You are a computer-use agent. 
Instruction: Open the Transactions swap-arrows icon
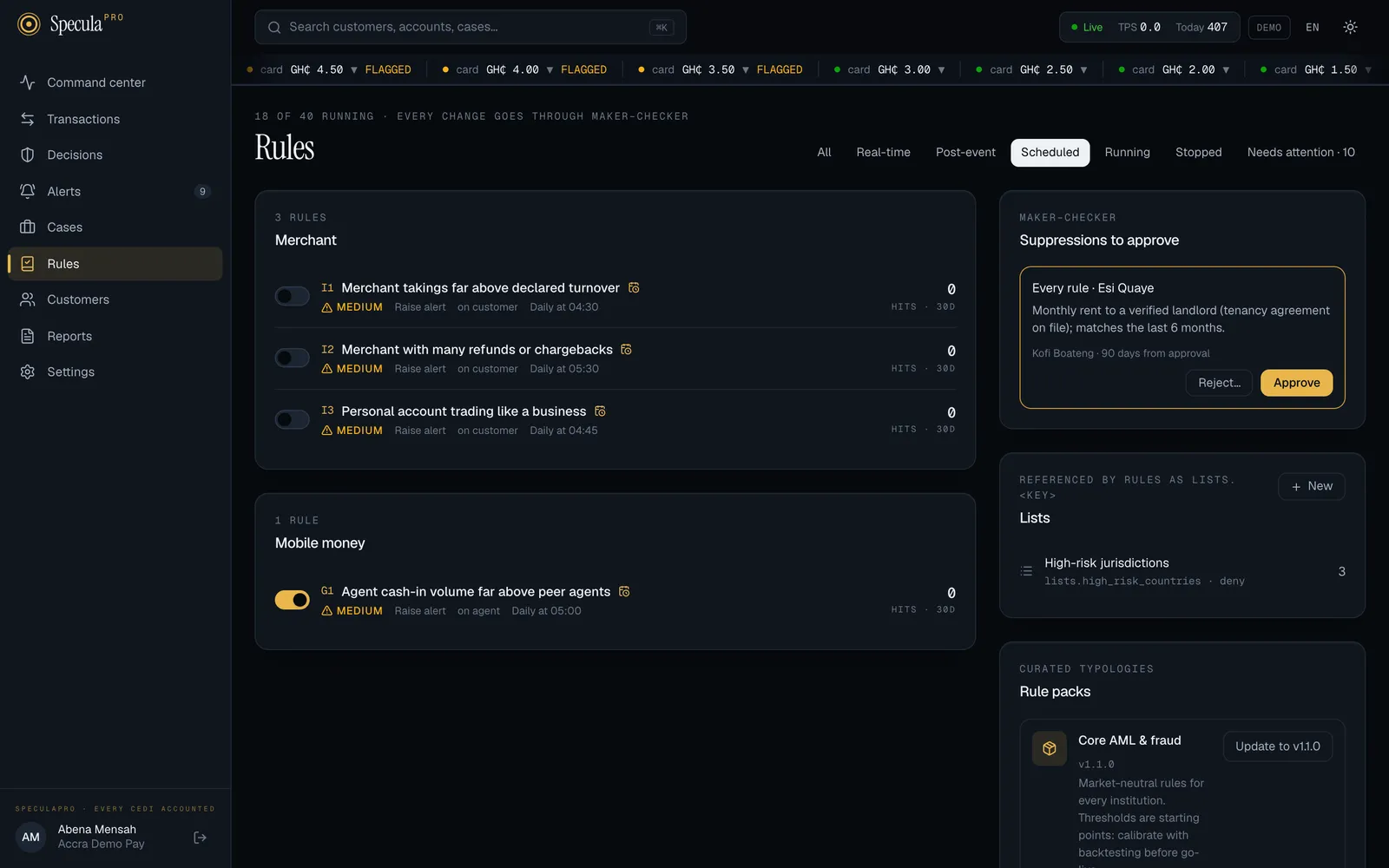pyautogui.click(x=28, y=119)
